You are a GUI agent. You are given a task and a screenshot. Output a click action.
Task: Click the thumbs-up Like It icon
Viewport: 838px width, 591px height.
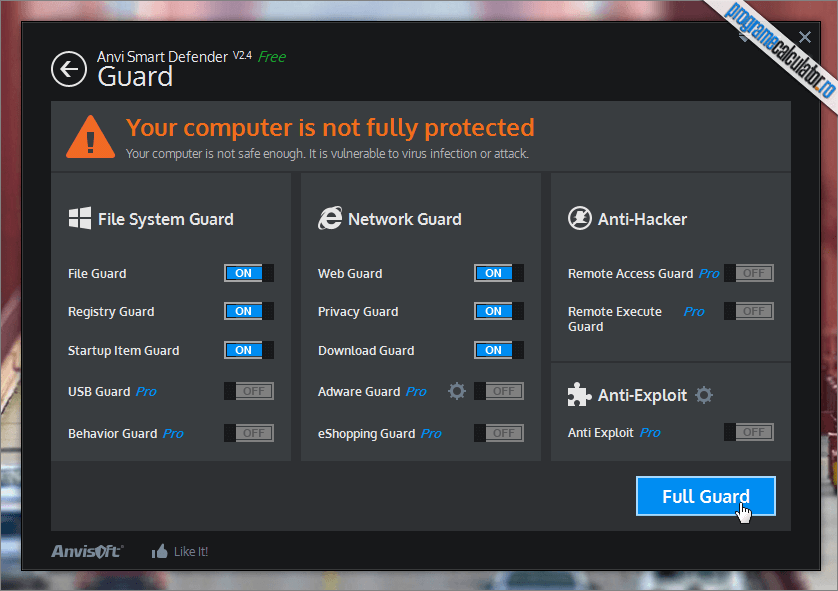(x=159, y=551)
